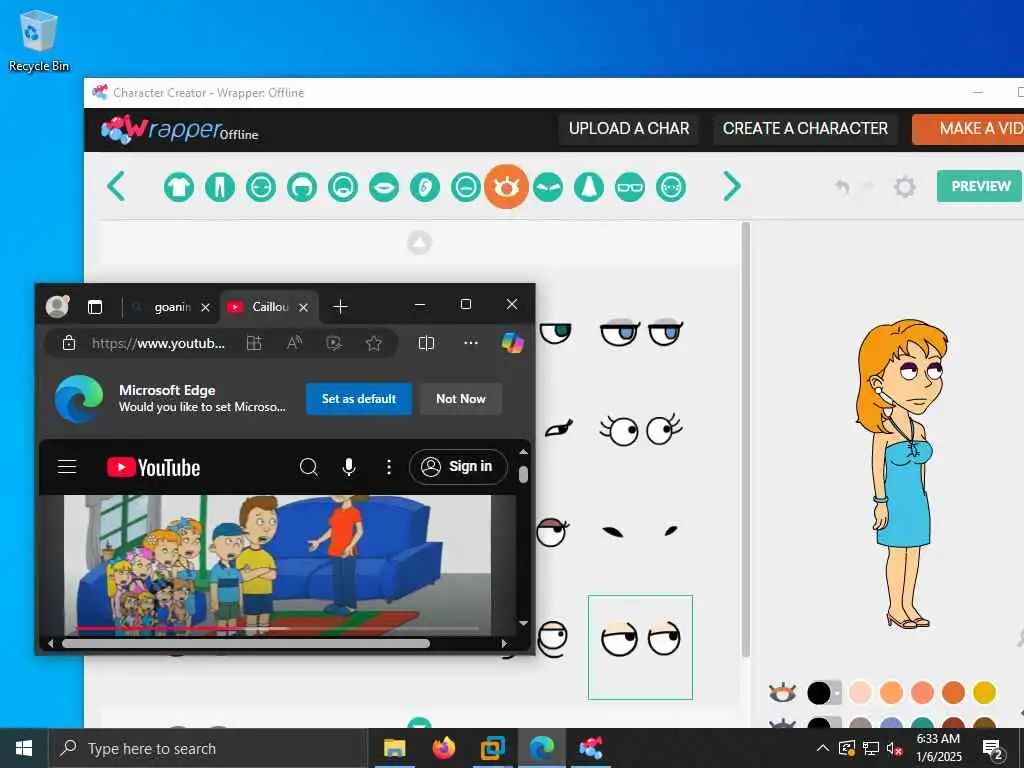
Task: Go to next category arrow
Action: [731, 187]
